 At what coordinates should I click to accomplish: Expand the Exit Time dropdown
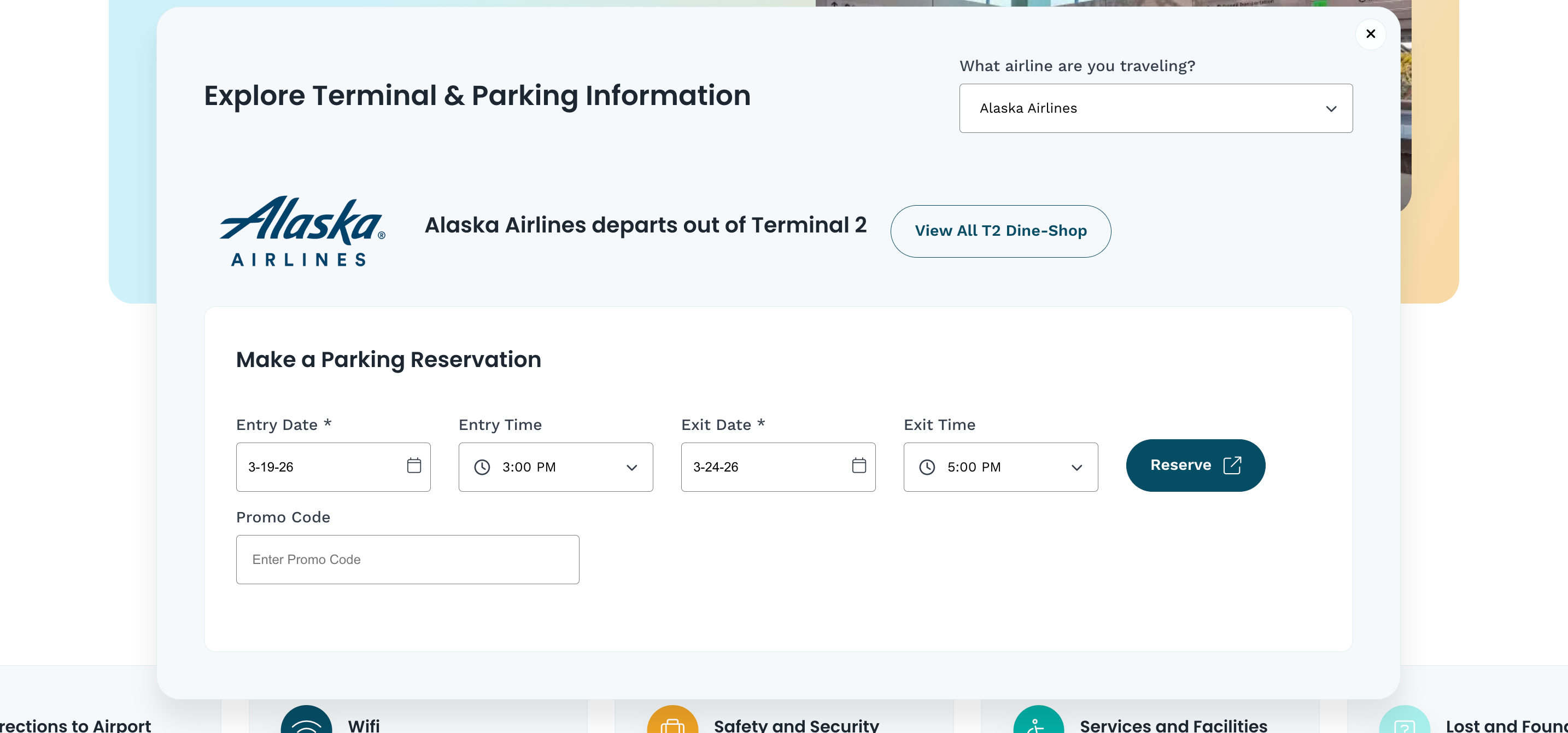point(1077,468)
